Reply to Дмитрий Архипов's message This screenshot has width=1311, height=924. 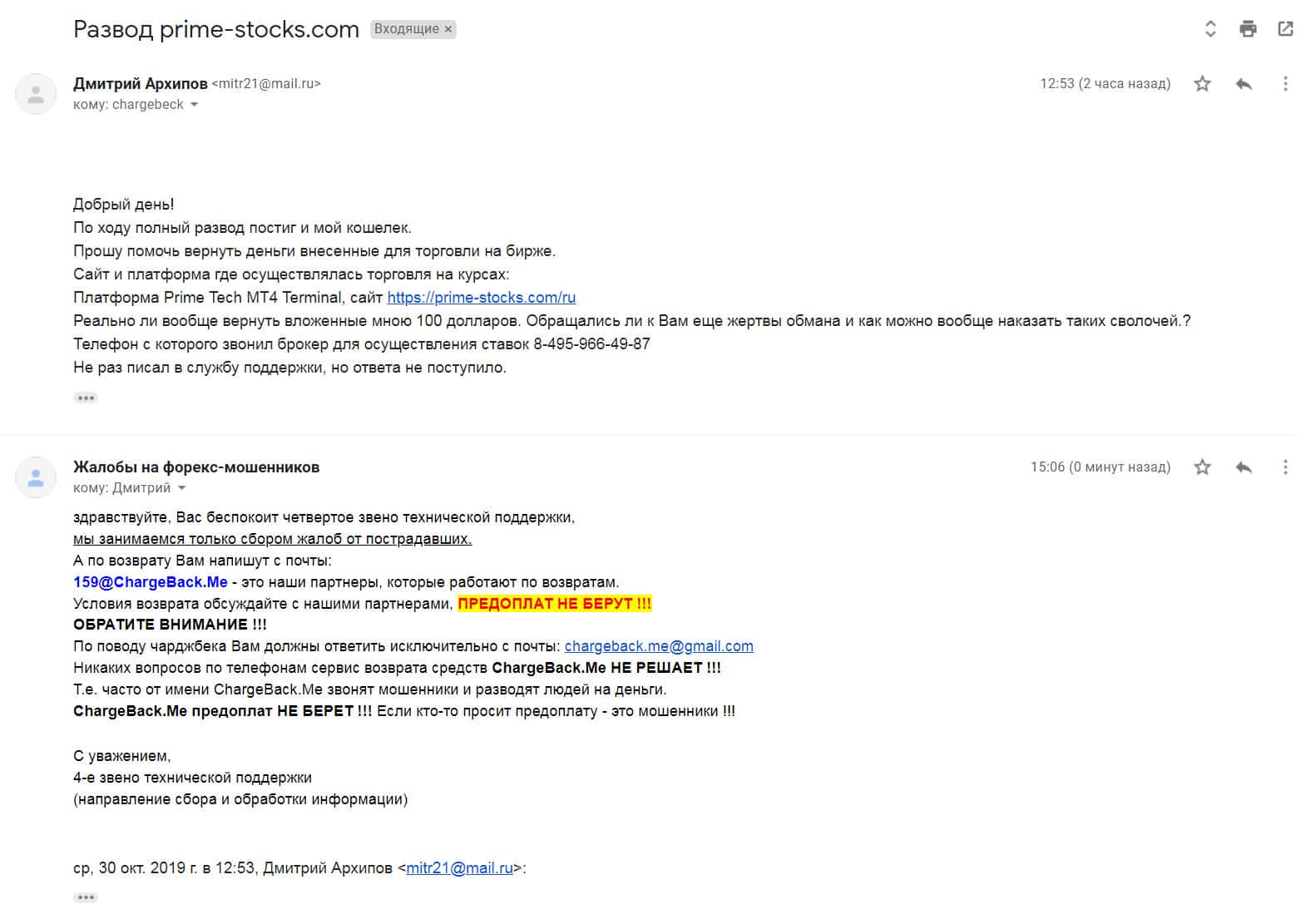[x=1244, y=84]
